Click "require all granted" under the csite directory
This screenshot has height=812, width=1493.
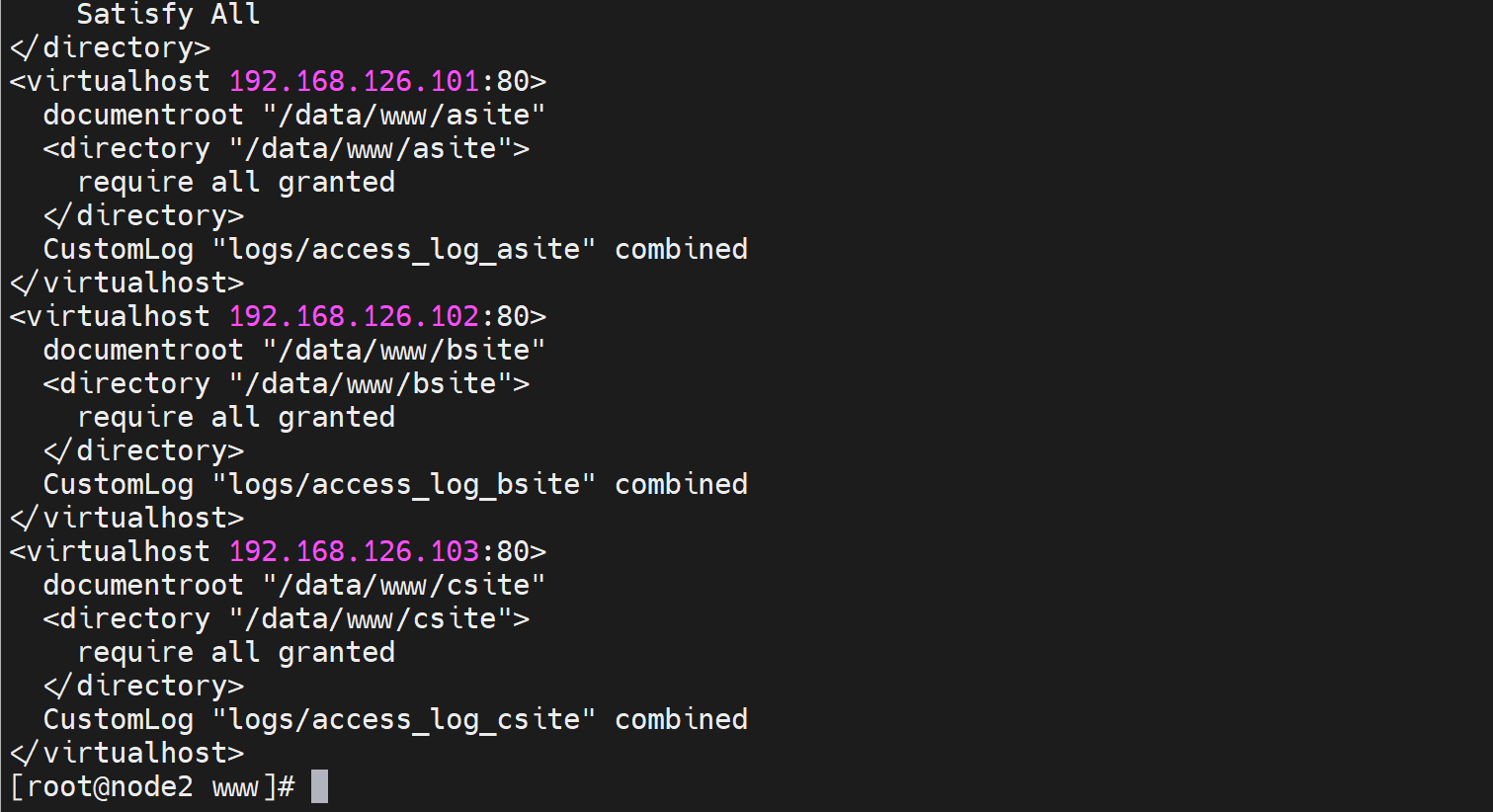point(236,652)
